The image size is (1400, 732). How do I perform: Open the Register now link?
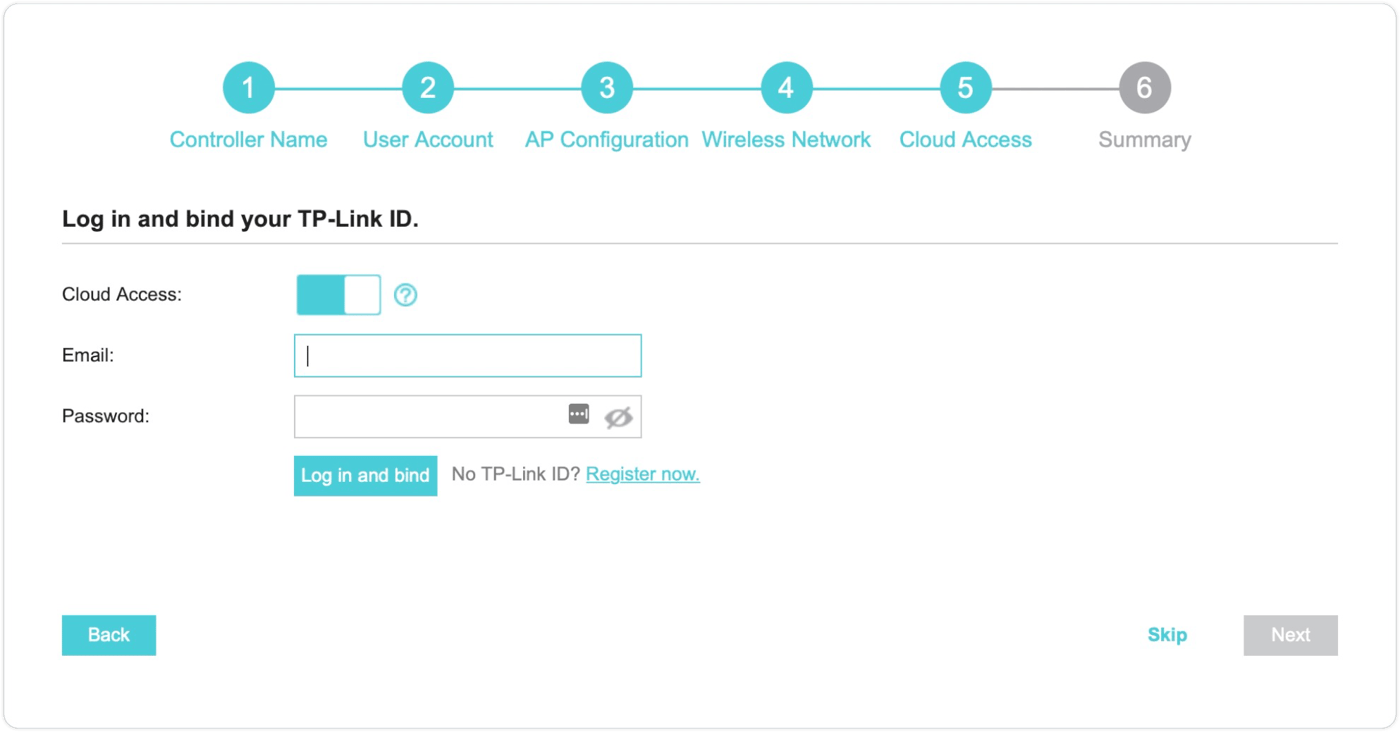[642, 474]
